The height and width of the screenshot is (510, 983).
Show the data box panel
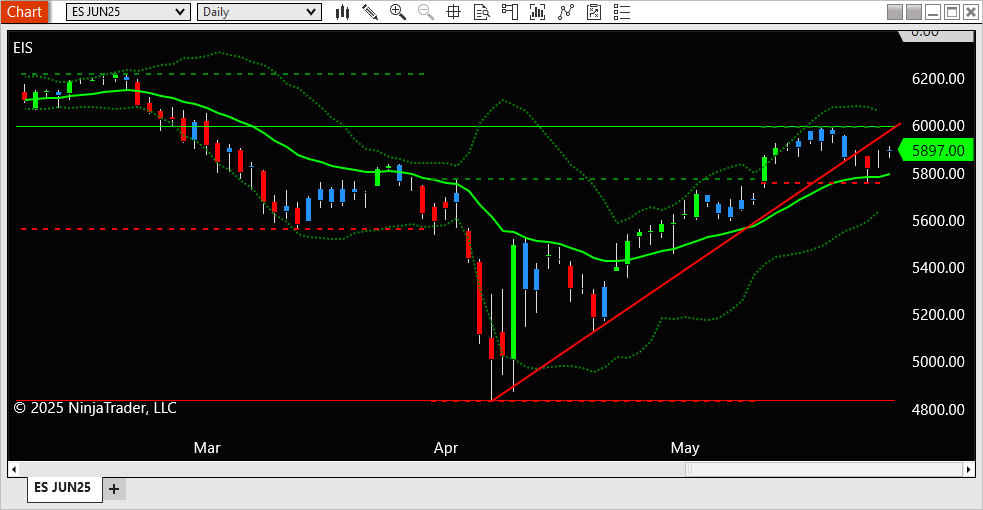click(481, 12)
